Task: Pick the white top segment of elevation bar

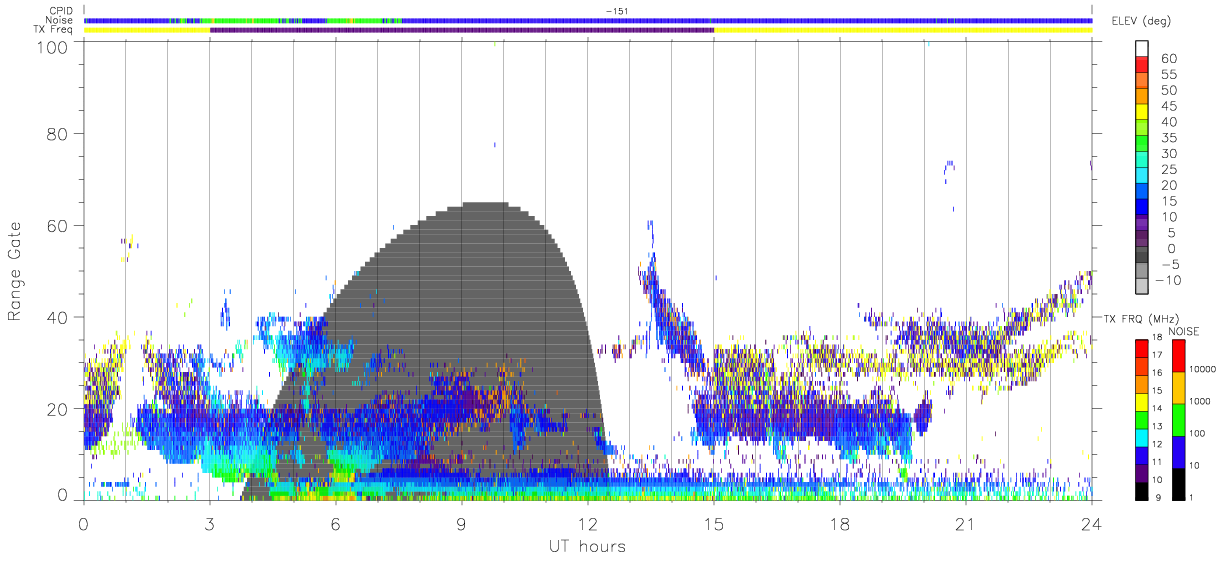Action: tap(1142, 48)
